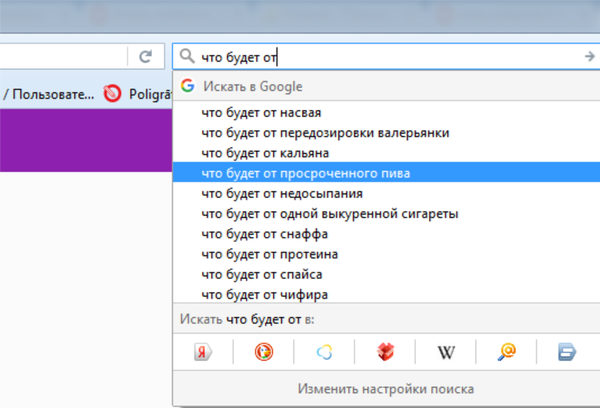Search with the Yandex engine icon
Image resolution: width=600 pixels, height=408 pixels.
click(202, 351)
